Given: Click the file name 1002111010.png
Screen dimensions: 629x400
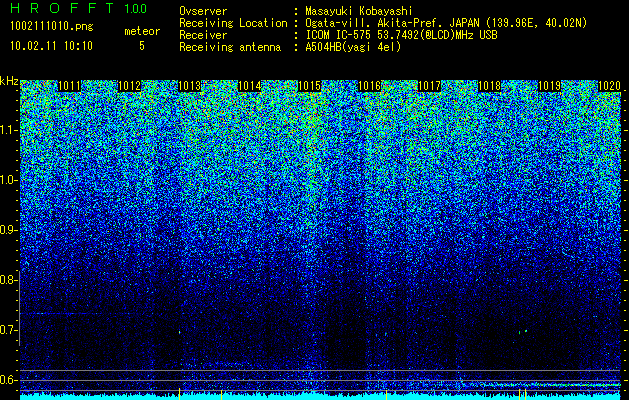Looking at the screenshot, I should tap(52, 27).
